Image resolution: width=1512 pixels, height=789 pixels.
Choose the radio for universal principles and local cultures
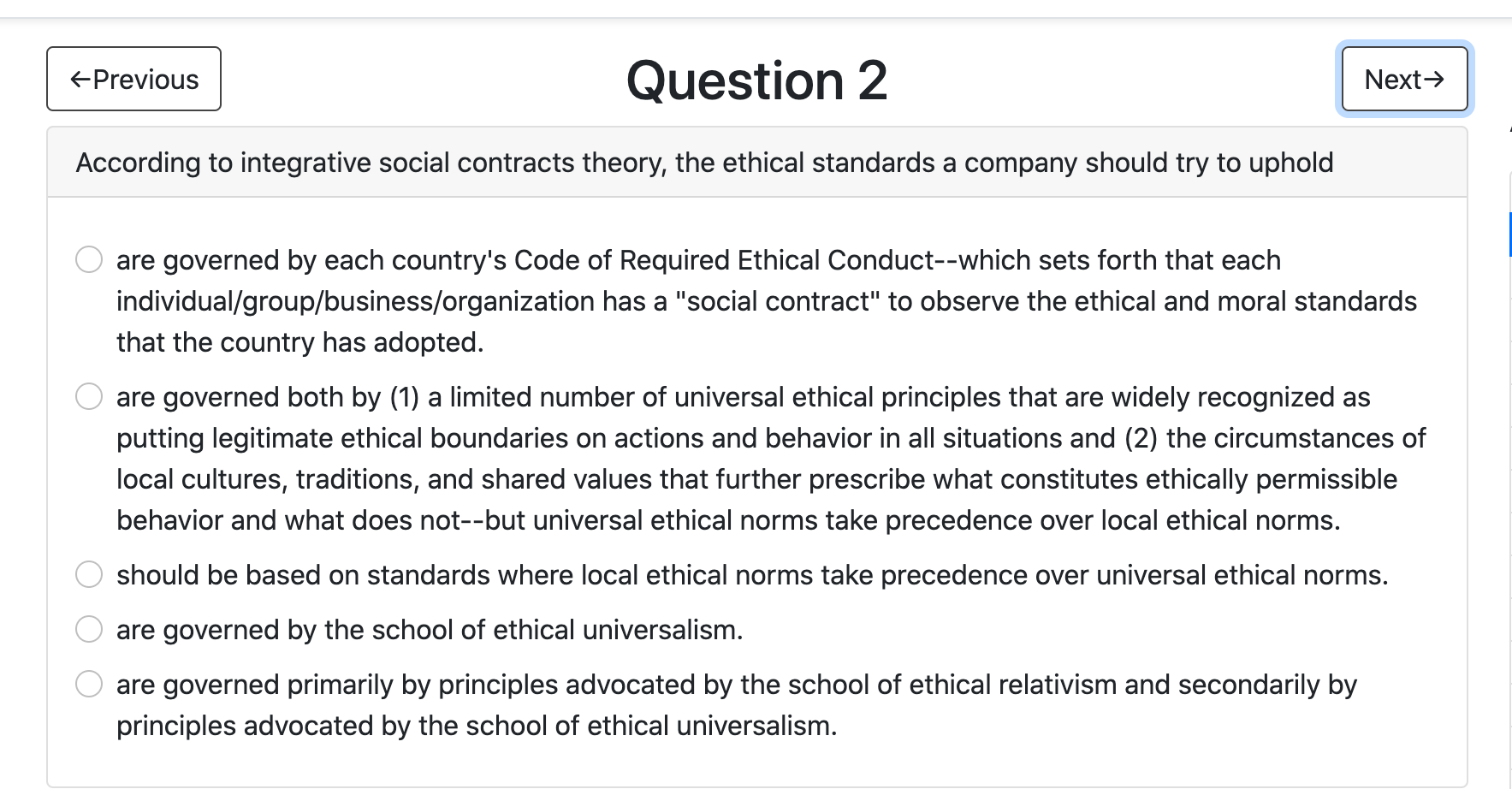(89, 396)
